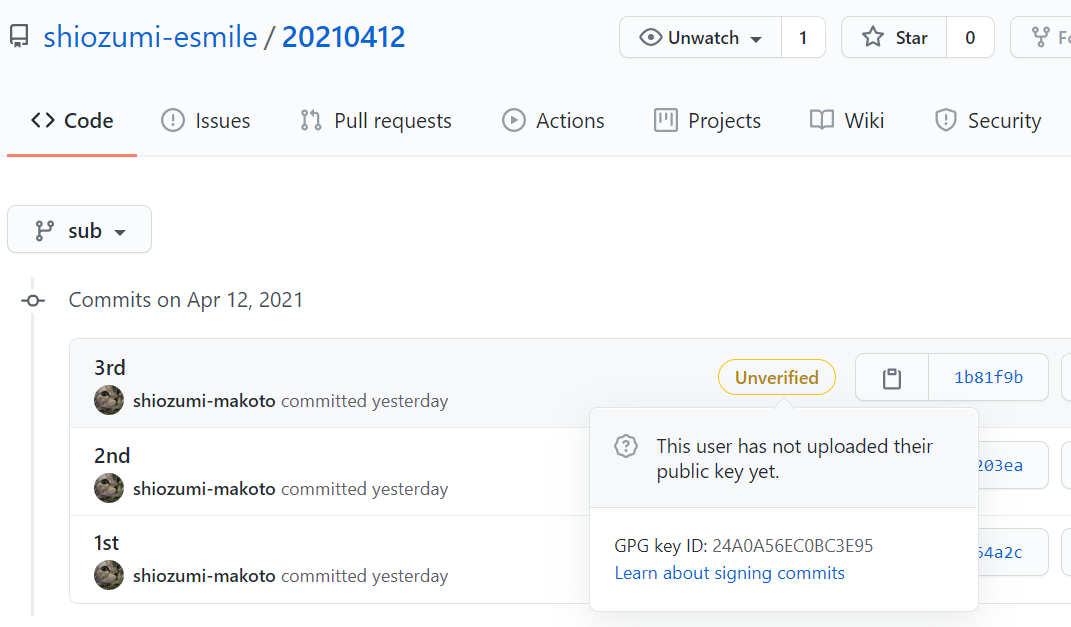The image size is (1071, 627).
Task: Click the avatar next to the 1st commit
Action: (109, 575)
